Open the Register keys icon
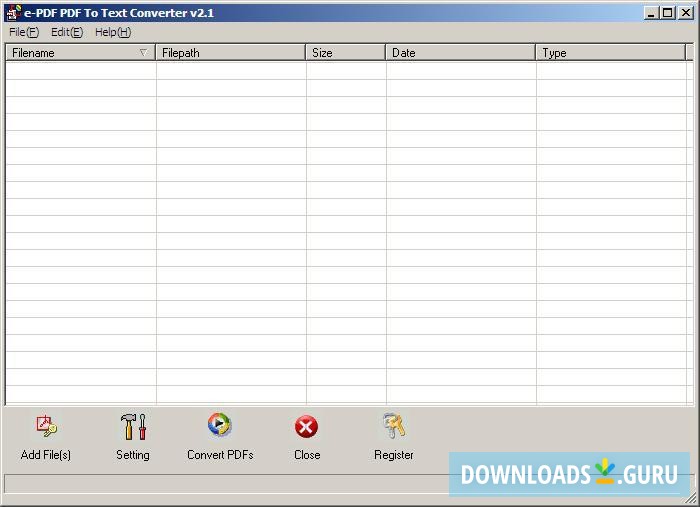700x507 pixels. click(394, 425)
